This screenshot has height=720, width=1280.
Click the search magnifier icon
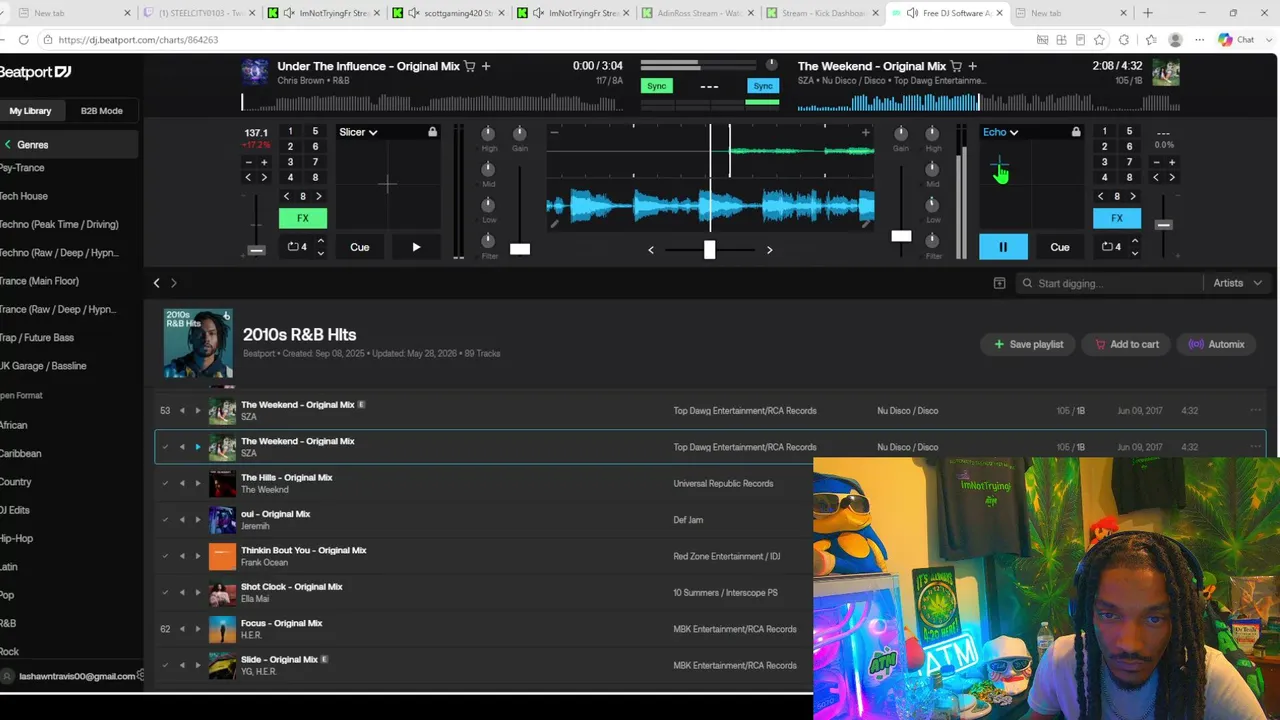click(x=1027, y=284)
